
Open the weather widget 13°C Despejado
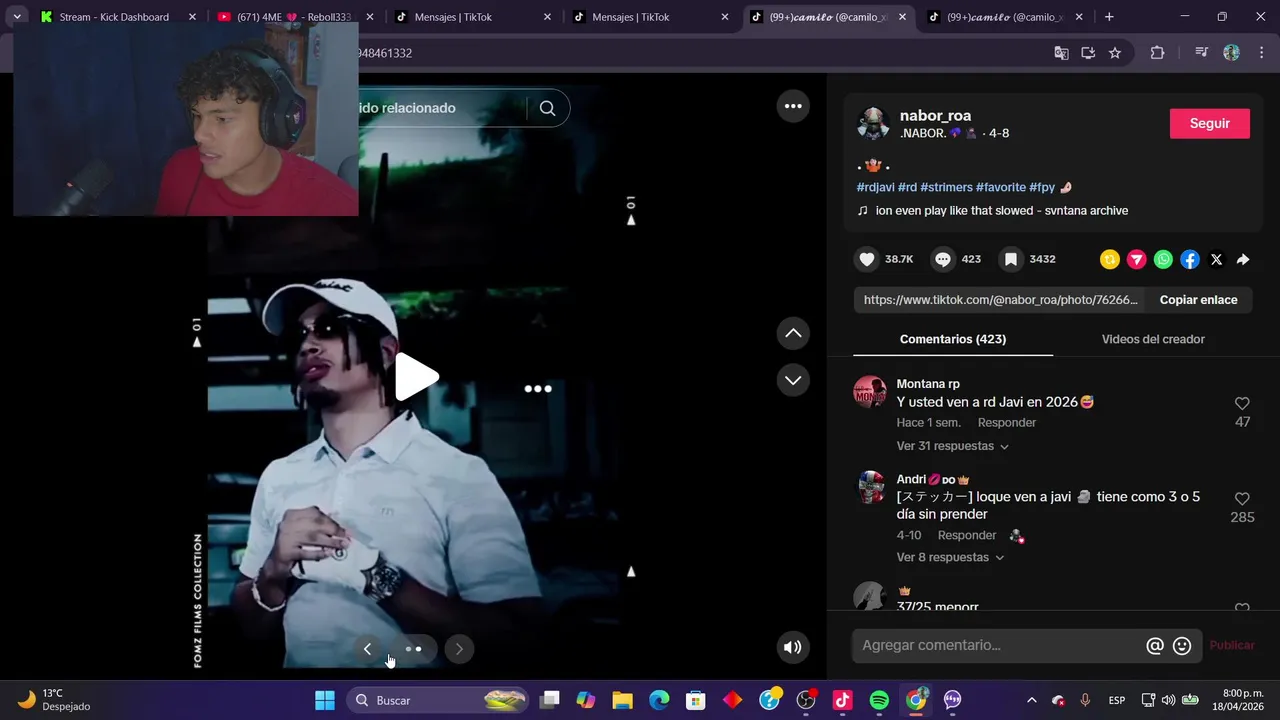(x=55, y=700)
